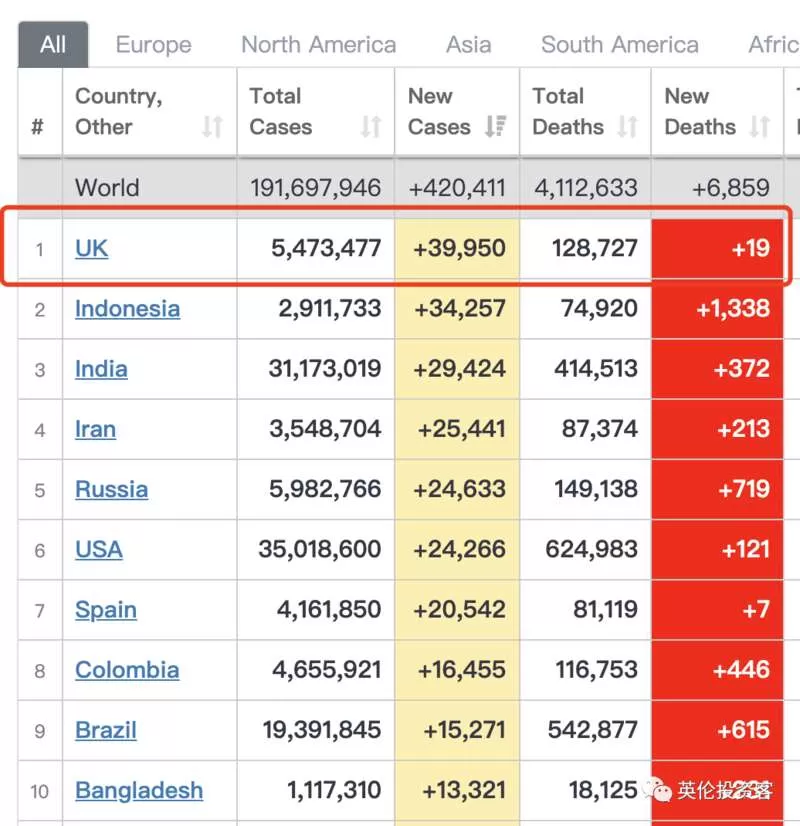Image resolution: width=800 pixels, height=826 pixels.
Task: Switch to the Europe tab
Action: [154, 45]
